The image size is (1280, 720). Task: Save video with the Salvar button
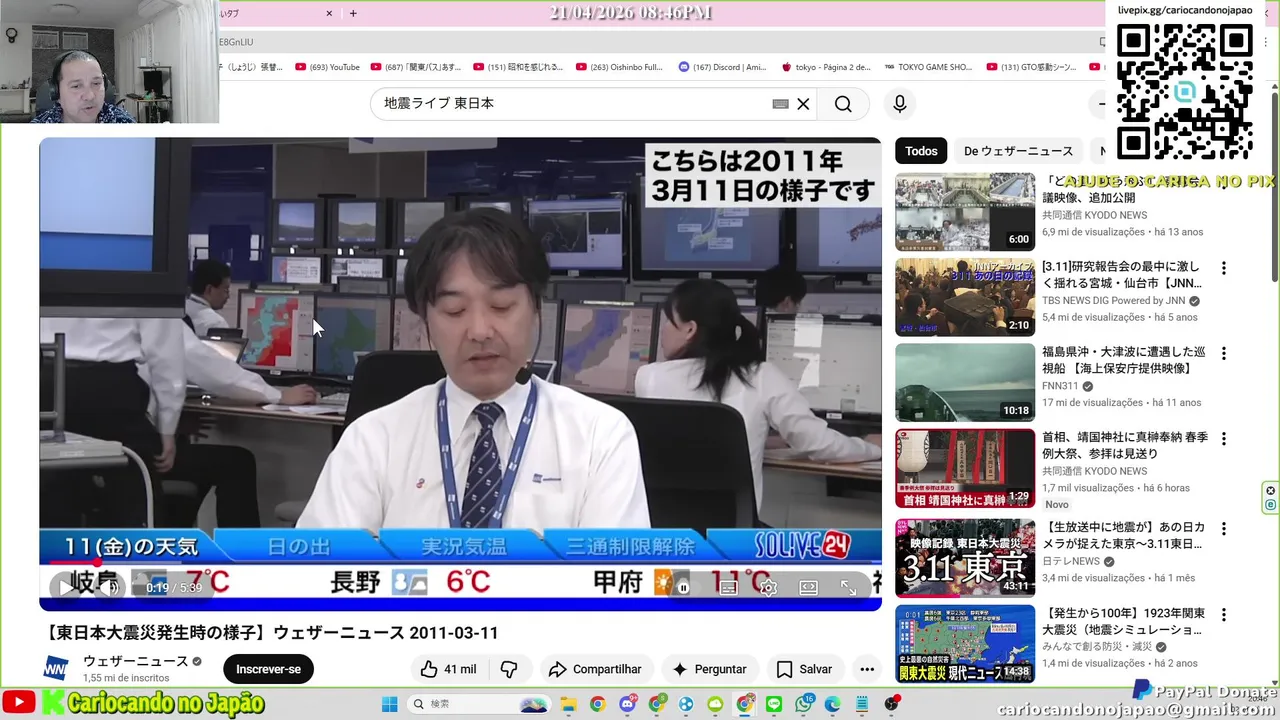804,669
